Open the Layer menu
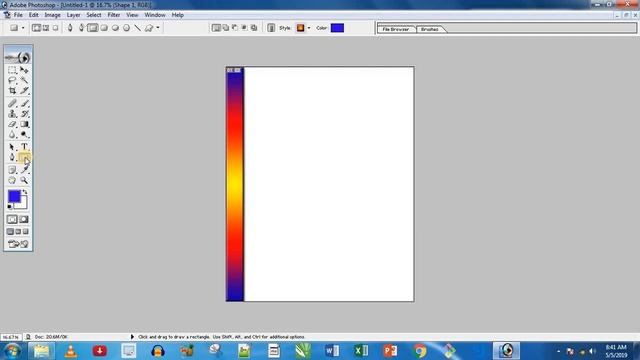 pyautogui.click(x=73, y=15)
